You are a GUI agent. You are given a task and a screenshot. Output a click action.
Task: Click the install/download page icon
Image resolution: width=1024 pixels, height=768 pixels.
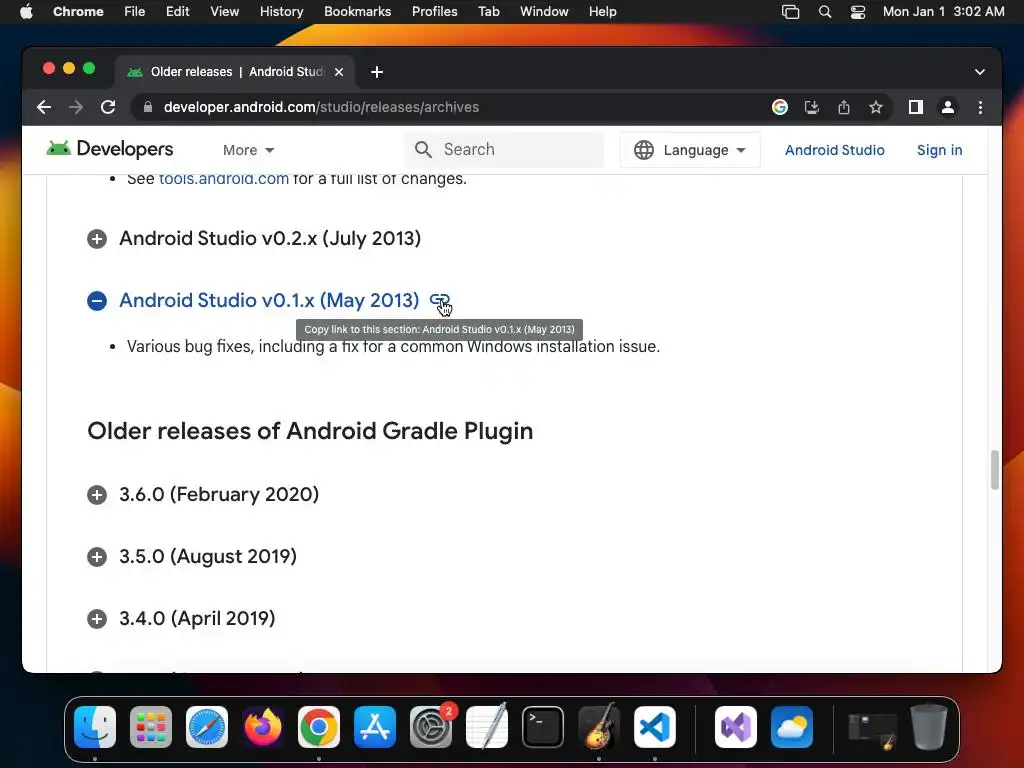(812, 107)
